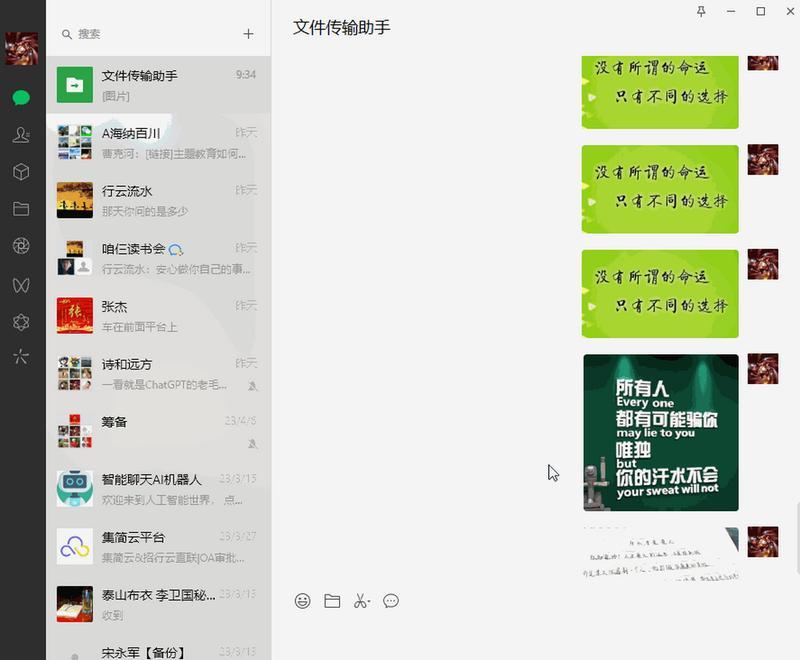Open the Files folder icon in sidebar
The width and height of the screenshot is (800, 660).
coord(21,209)
